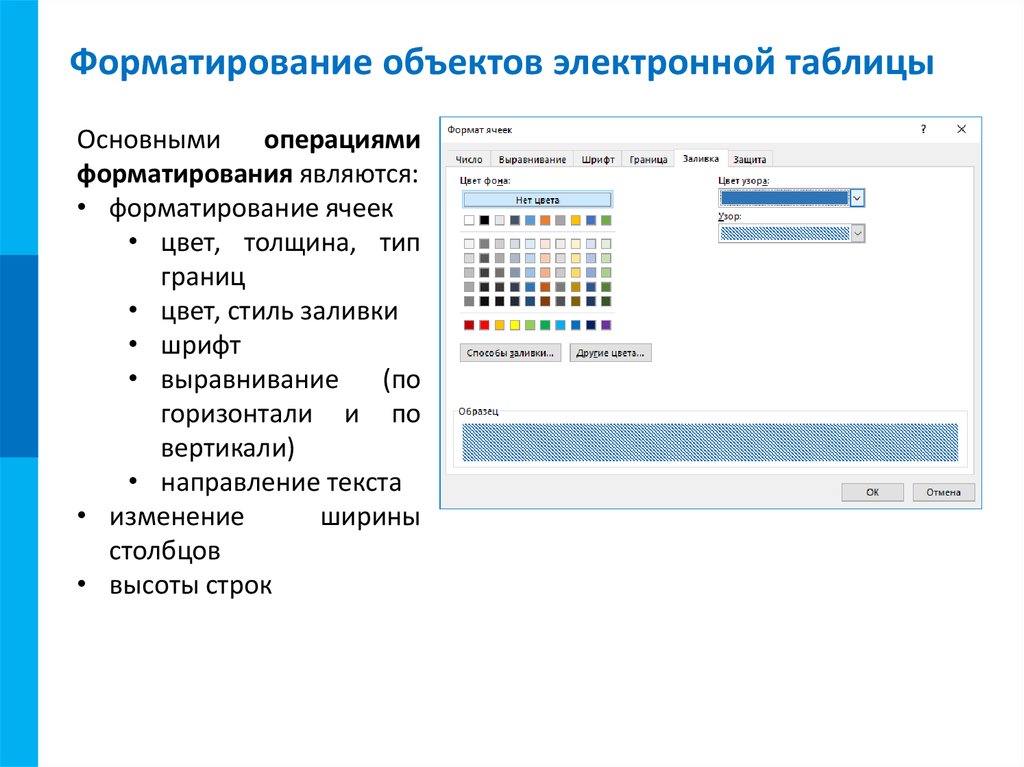Open the Число tab
Viewport: 1024px width, 767px height.
(469, 159)
